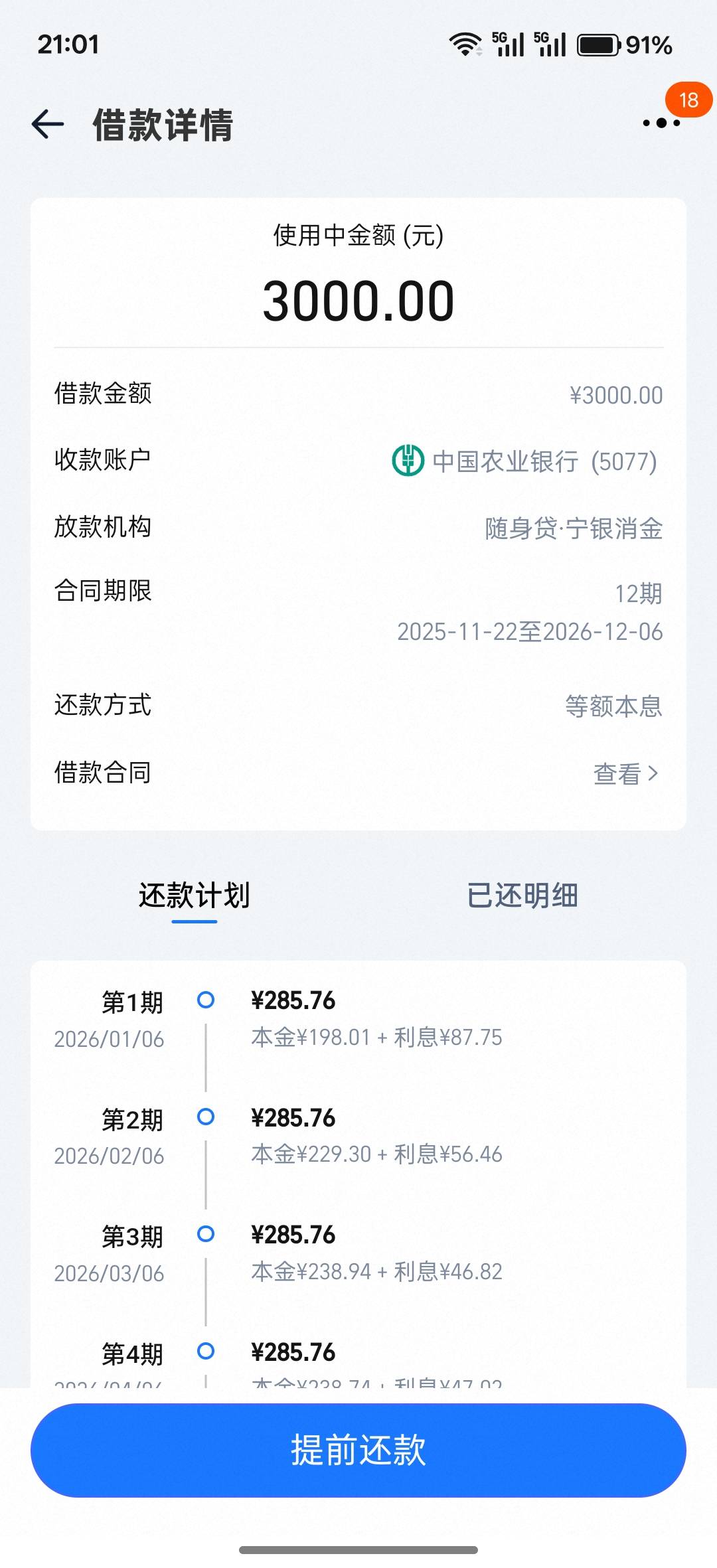Open the 借款合同 查看 chevron
This screenshot has width=717, height=1568.
point(653,773)
